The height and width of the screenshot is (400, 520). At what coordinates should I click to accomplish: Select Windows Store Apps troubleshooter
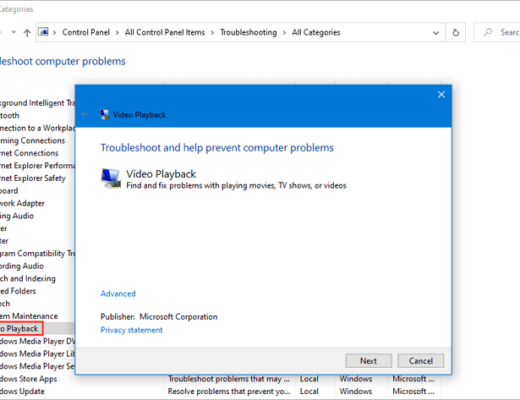(x=28, y=379)
